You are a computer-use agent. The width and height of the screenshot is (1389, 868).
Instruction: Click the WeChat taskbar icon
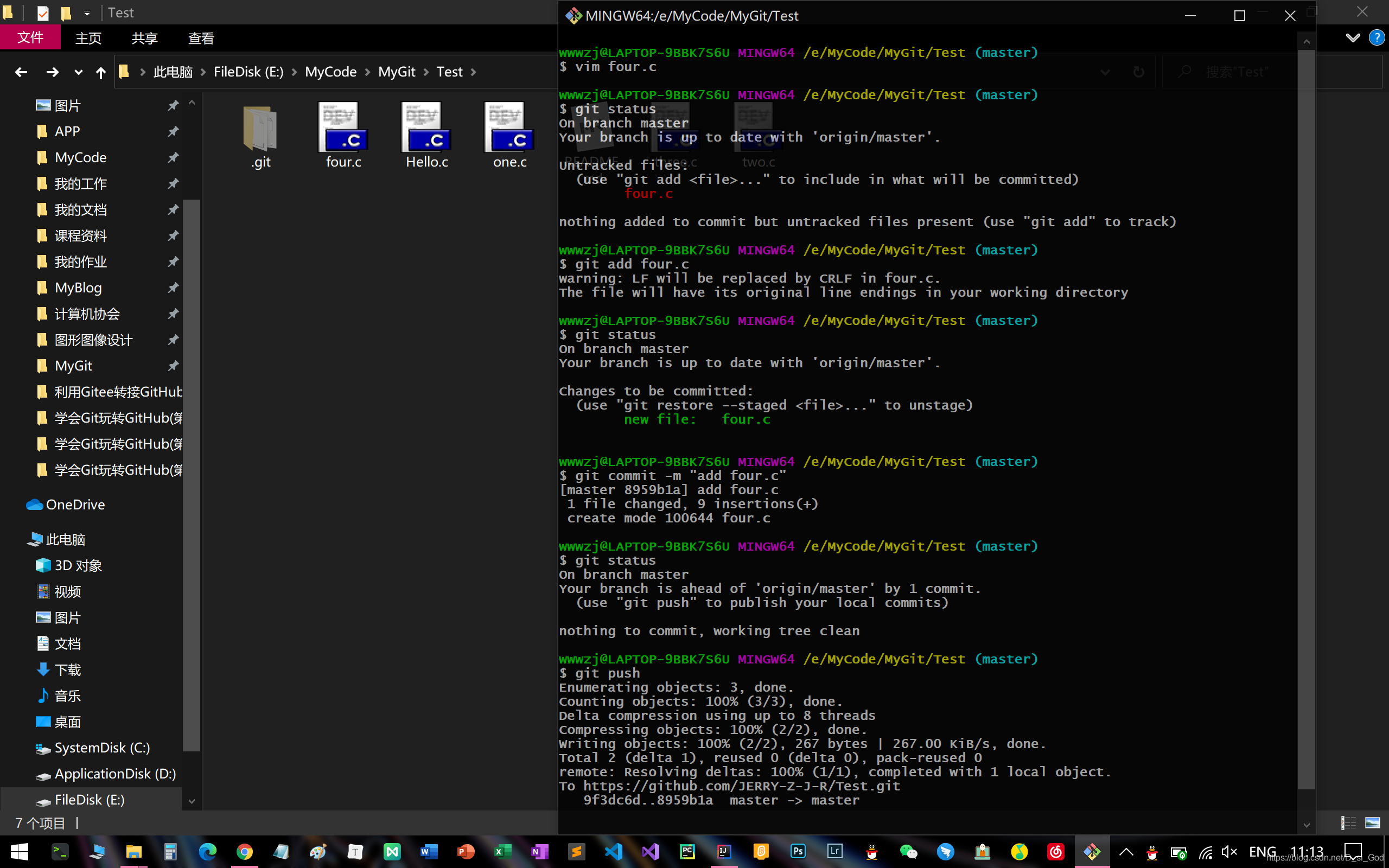[x=908, y=851]
